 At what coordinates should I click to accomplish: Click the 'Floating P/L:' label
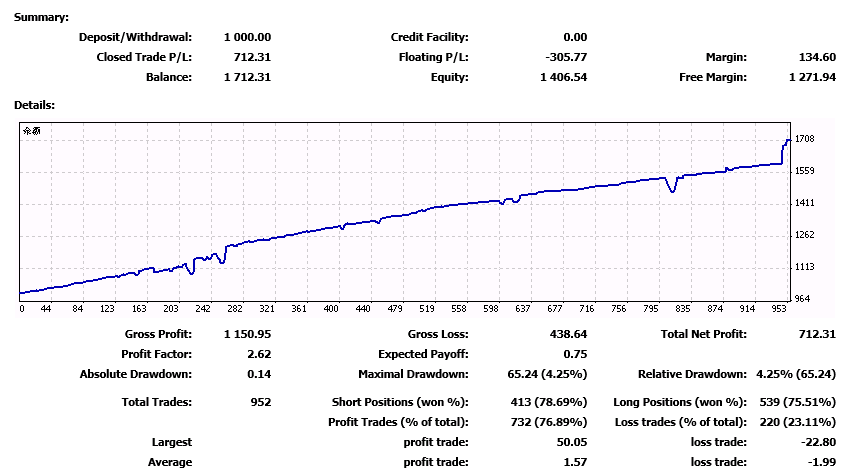click(x=433, y=57)
